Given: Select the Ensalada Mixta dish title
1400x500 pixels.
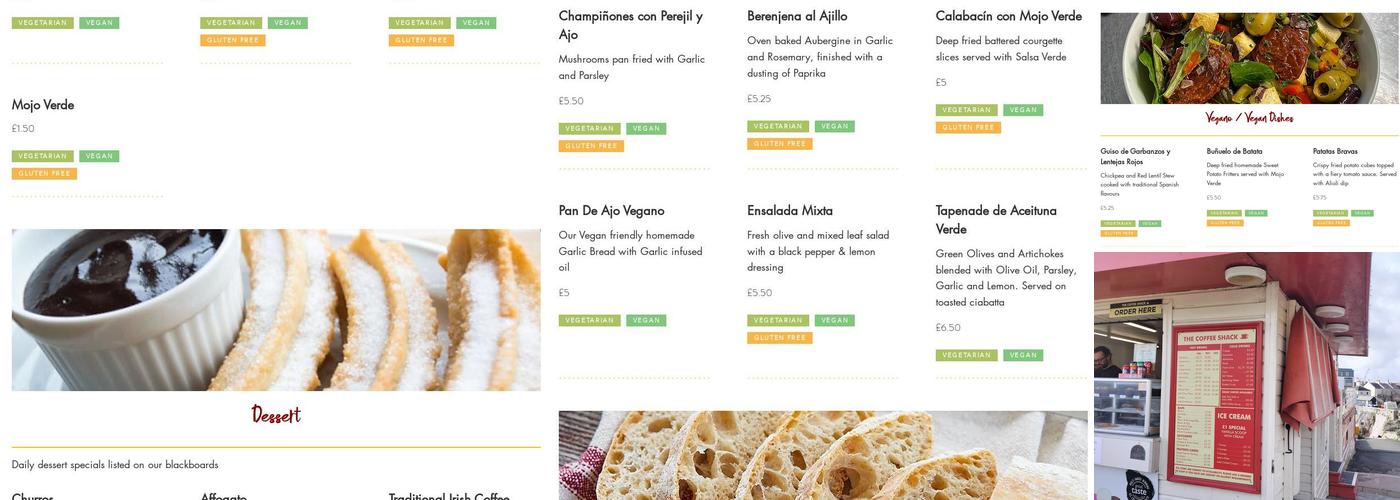Looking at the screenshot, I should point(789,211).
